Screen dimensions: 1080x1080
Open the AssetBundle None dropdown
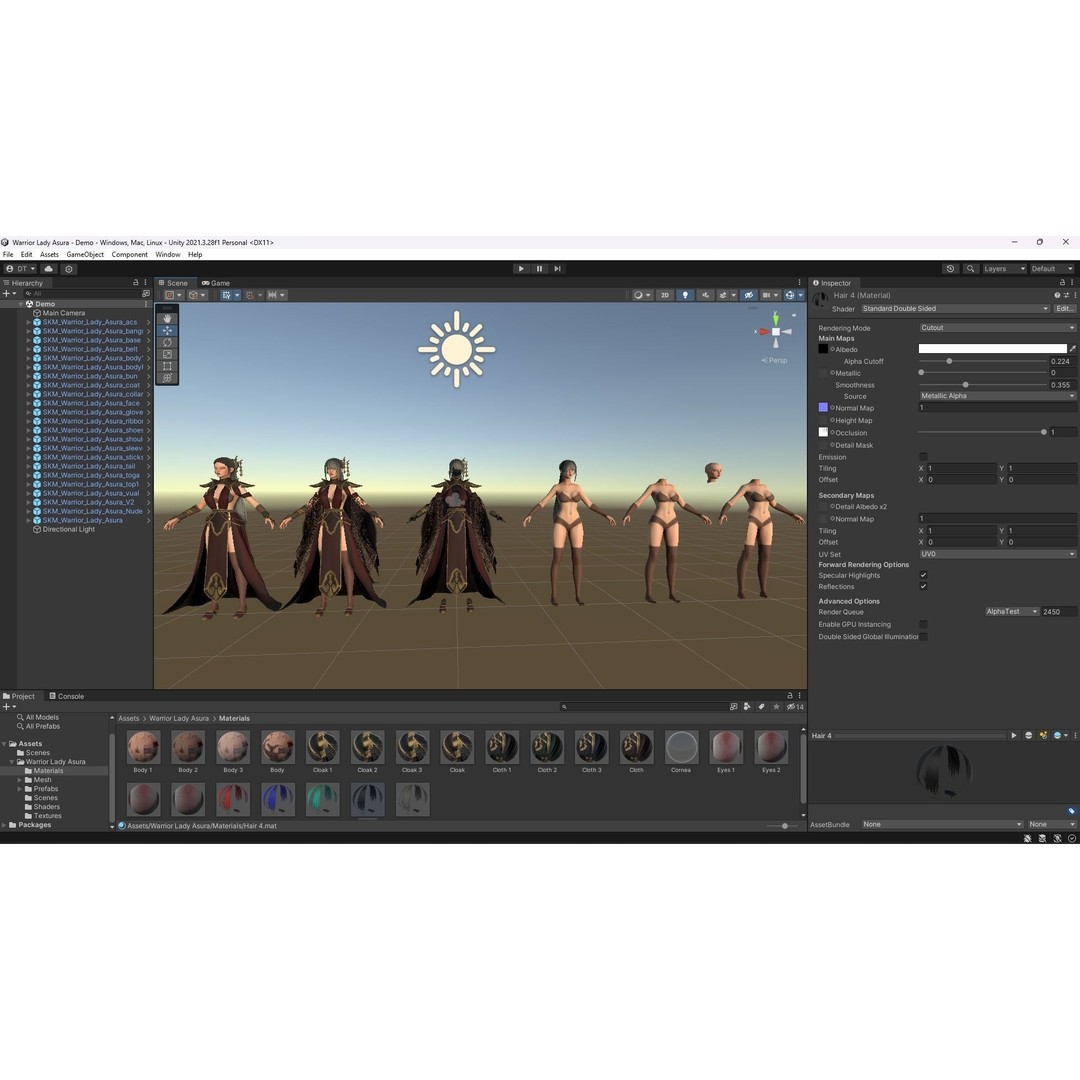[x=942, y=824]
